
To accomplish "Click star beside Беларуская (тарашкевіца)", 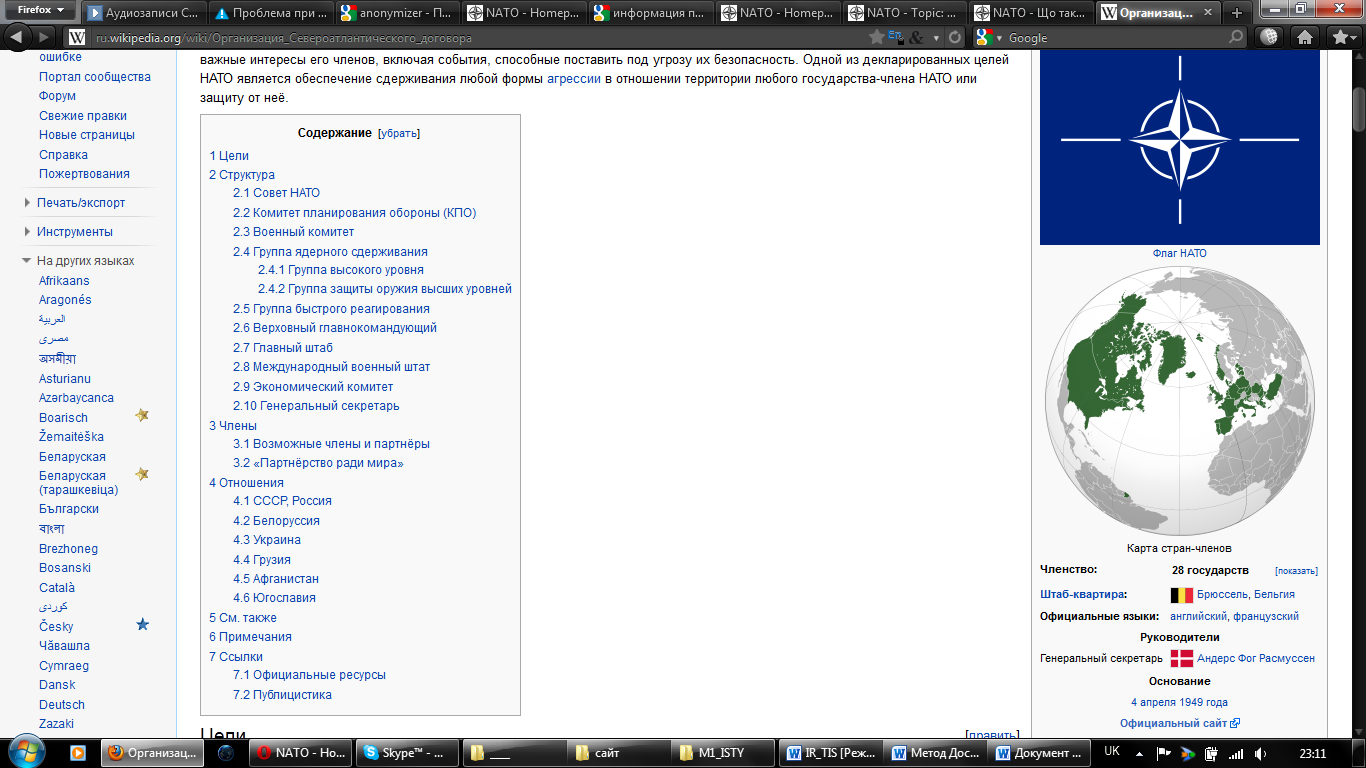I will coord(142,474).
